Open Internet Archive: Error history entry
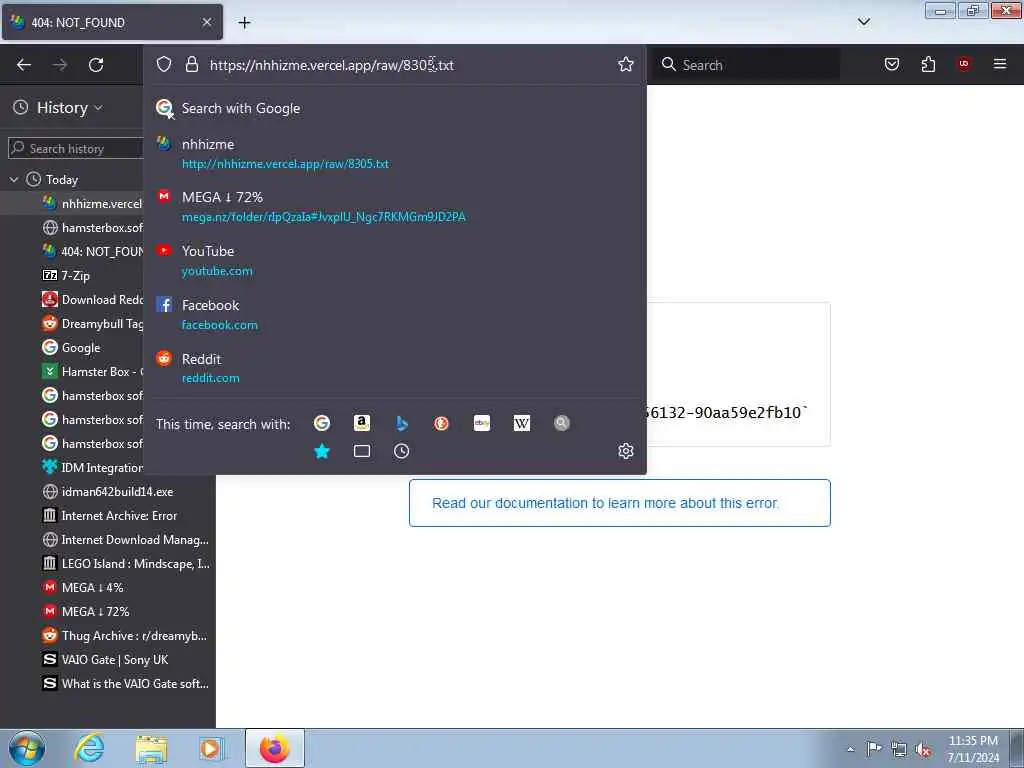The width and height of the screenshot is (1024, 768). pos(110,515)
